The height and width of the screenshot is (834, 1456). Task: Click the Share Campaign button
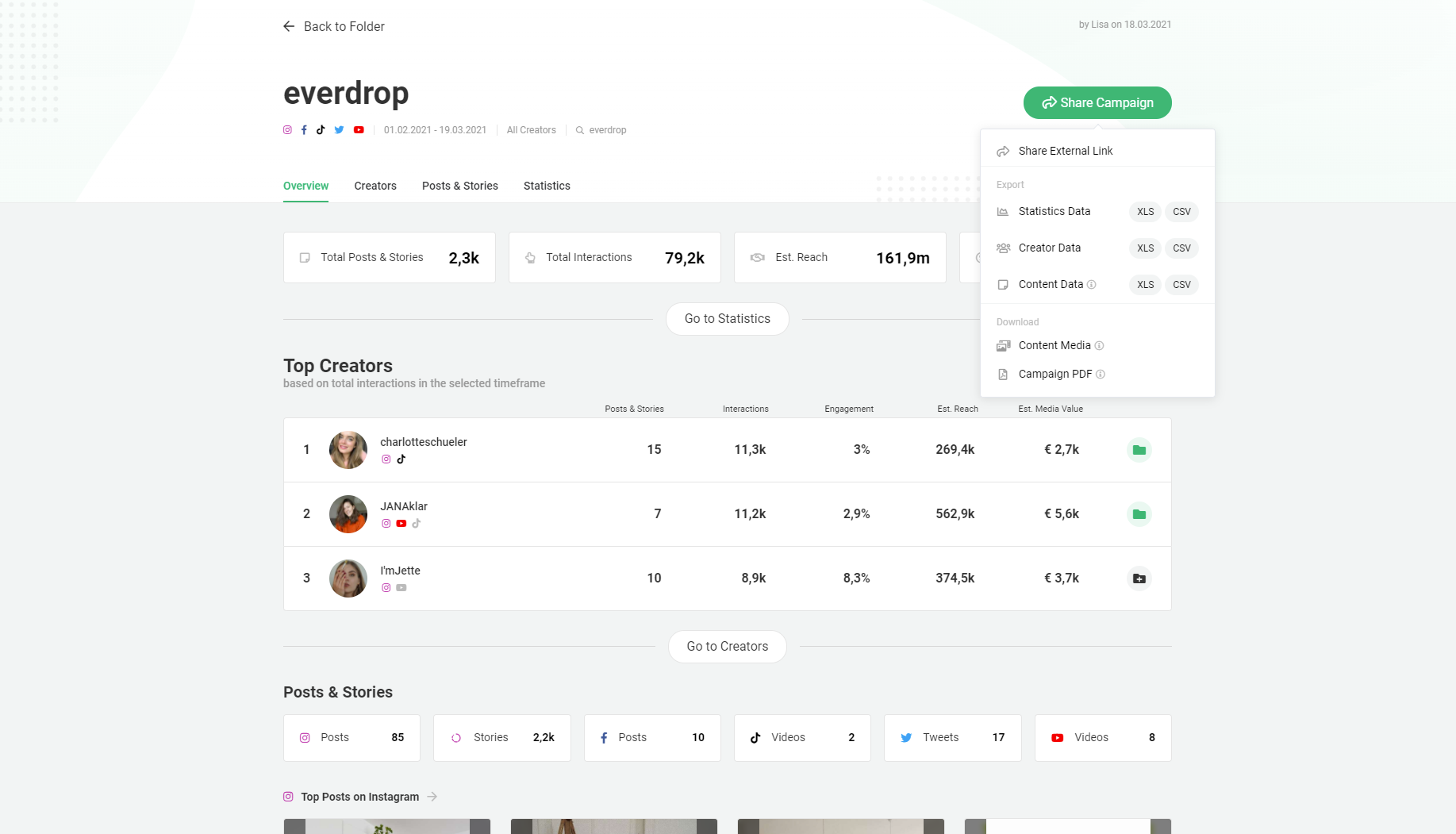1097,103
